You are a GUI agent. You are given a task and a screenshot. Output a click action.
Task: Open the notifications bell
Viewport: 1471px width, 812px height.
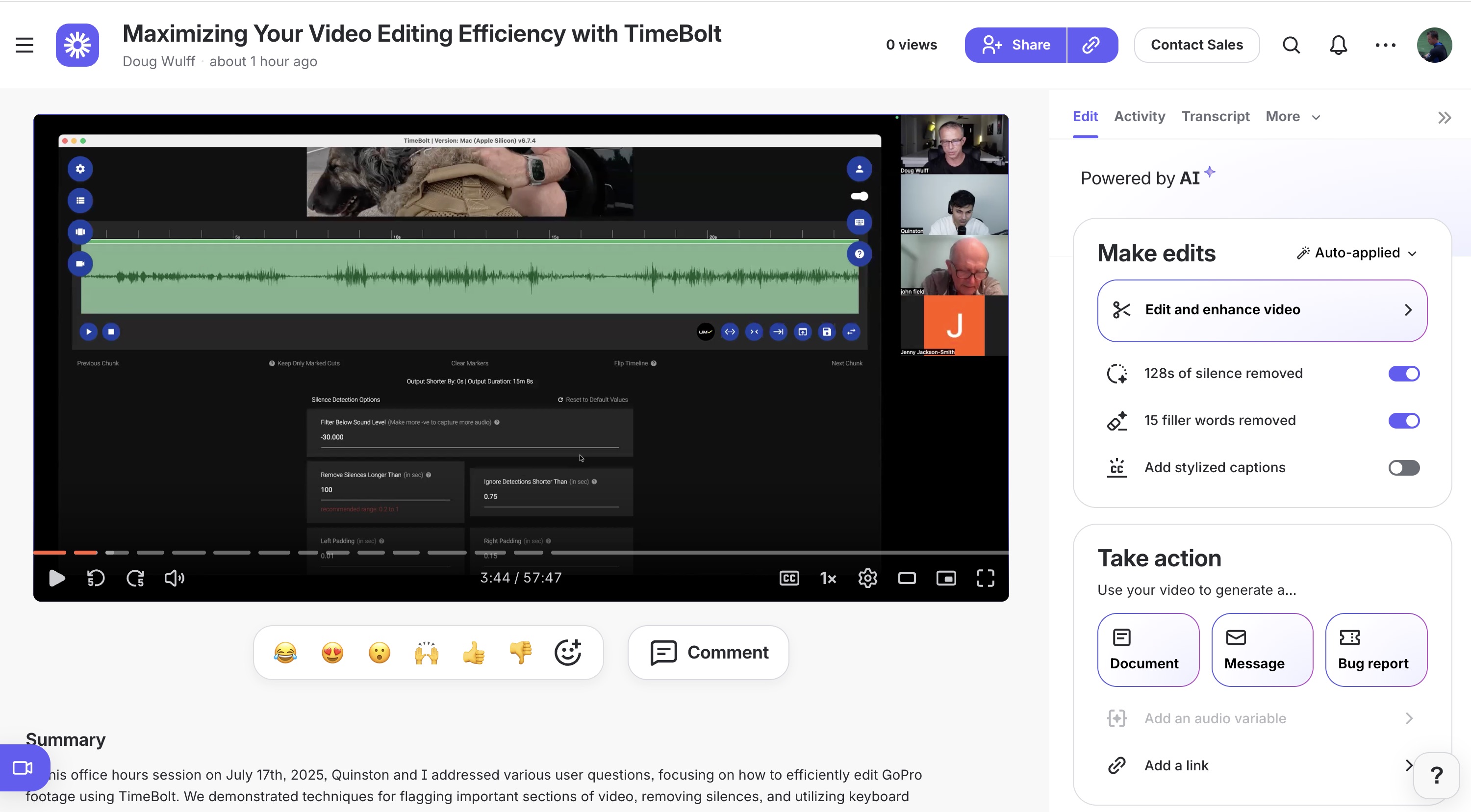point(1338,45)
